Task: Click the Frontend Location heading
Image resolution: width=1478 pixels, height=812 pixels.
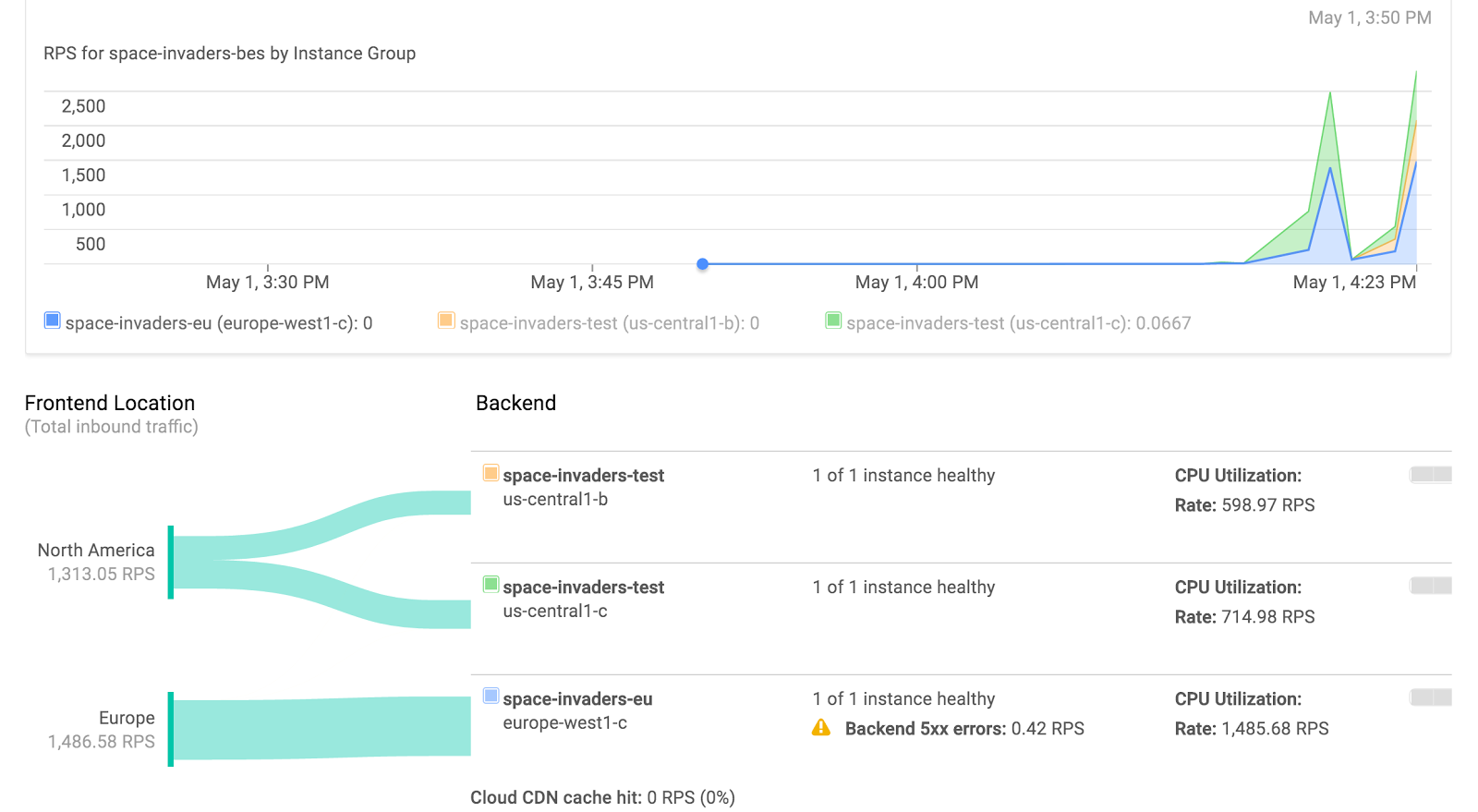Action: click(110, 404)
